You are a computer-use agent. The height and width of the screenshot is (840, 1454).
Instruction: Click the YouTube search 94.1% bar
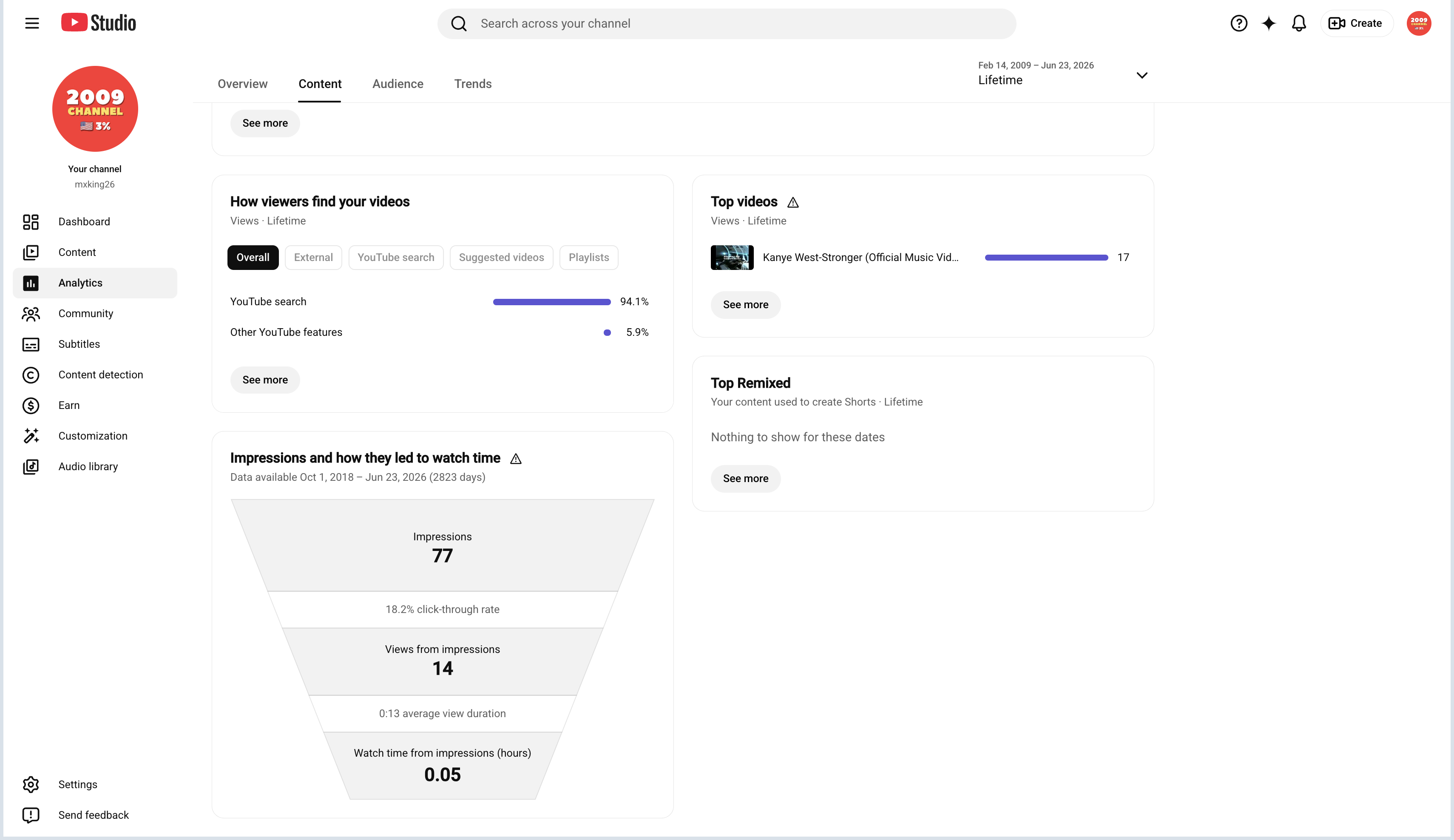pos(551,302)
